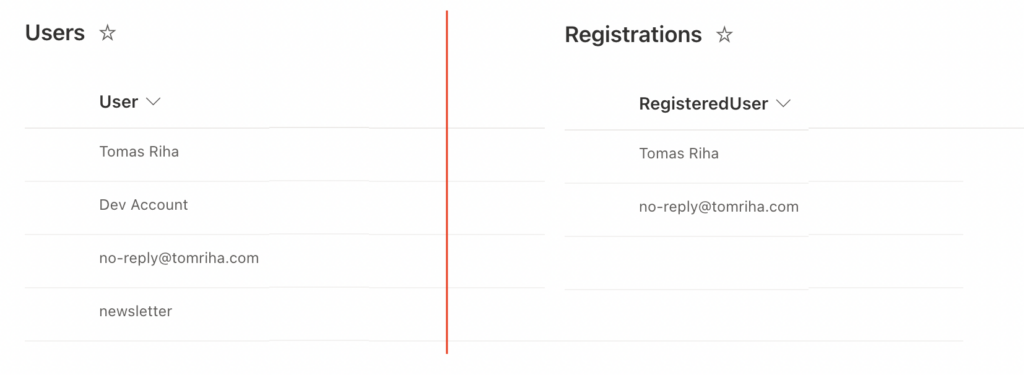Click the RegisteredUser column header label
This screenshot has width=1024, height=375.
pos(703,104)
